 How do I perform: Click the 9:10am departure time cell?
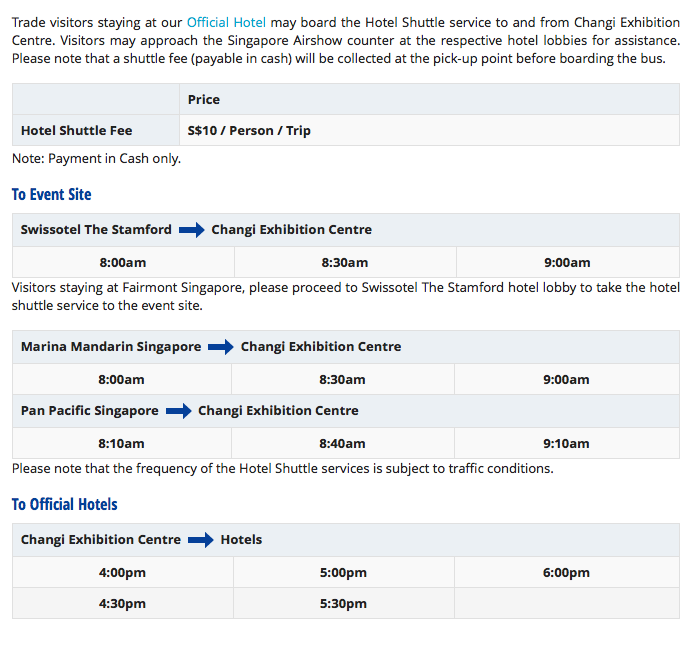coord(566,443)
